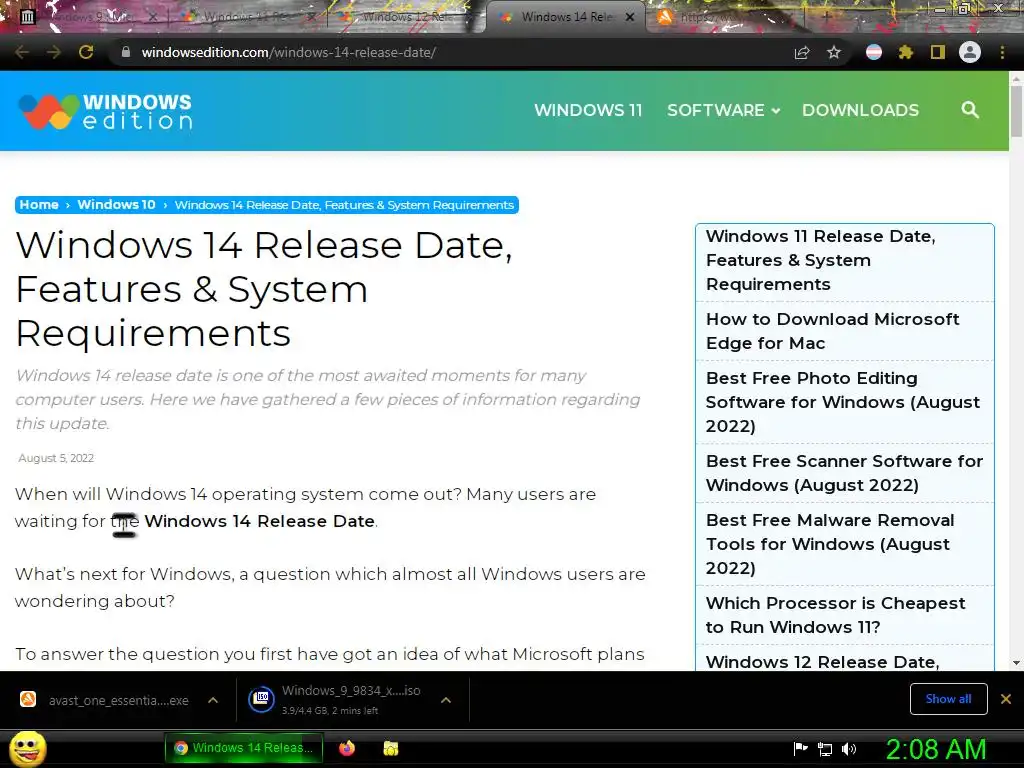Click the striped flag extension icon
Screen dimensions: 1024x768
[x=874, y=52]
